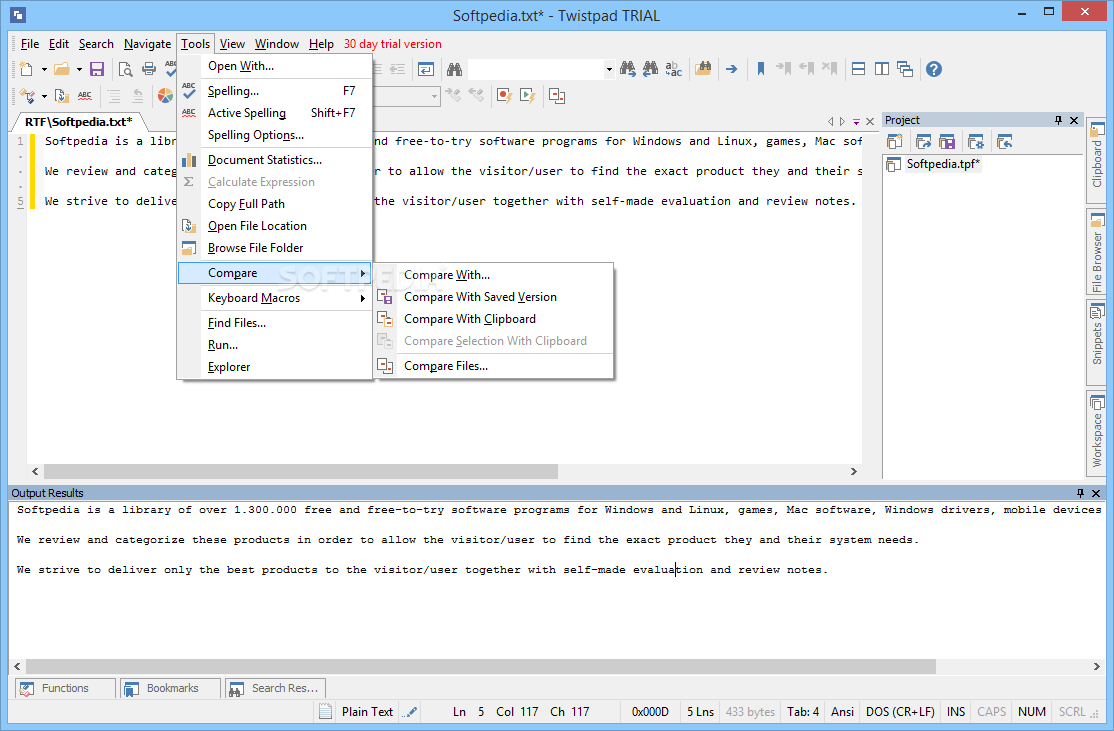Open the Window menu
Viewport: 1114px width, 731px height.
(x=276, y=44)
